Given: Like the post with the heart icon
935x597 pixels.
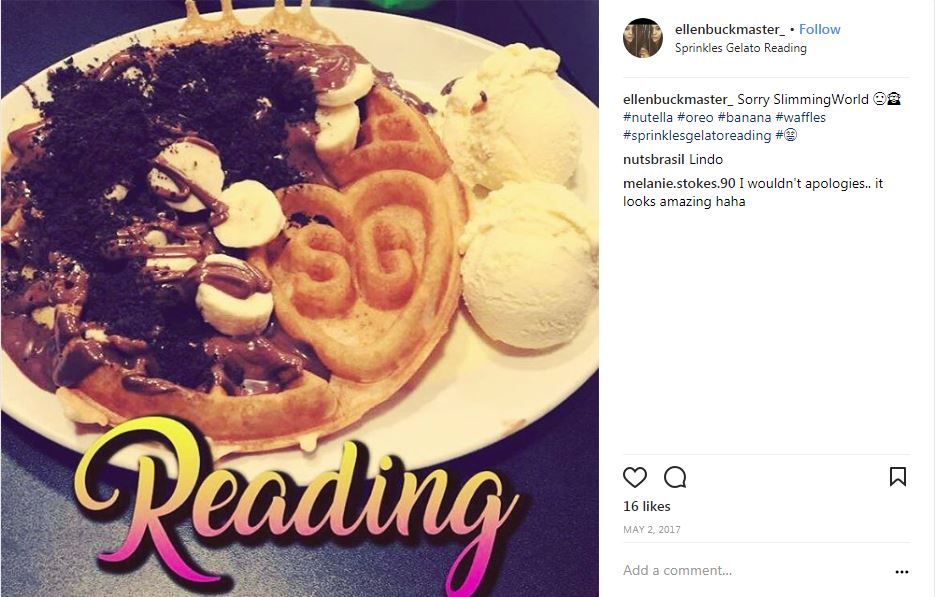Looking at the screenshot, I should [x=634, y=477].
